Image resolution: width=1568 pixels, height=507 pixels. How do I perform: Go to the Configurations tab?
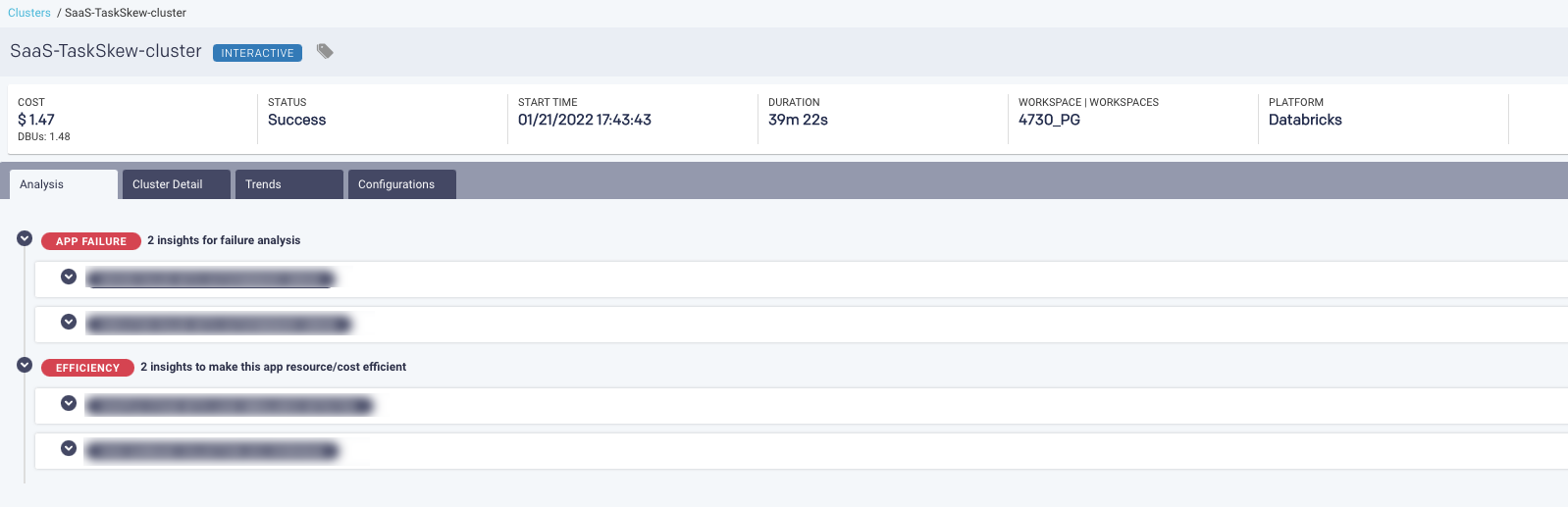click(401, 184)
